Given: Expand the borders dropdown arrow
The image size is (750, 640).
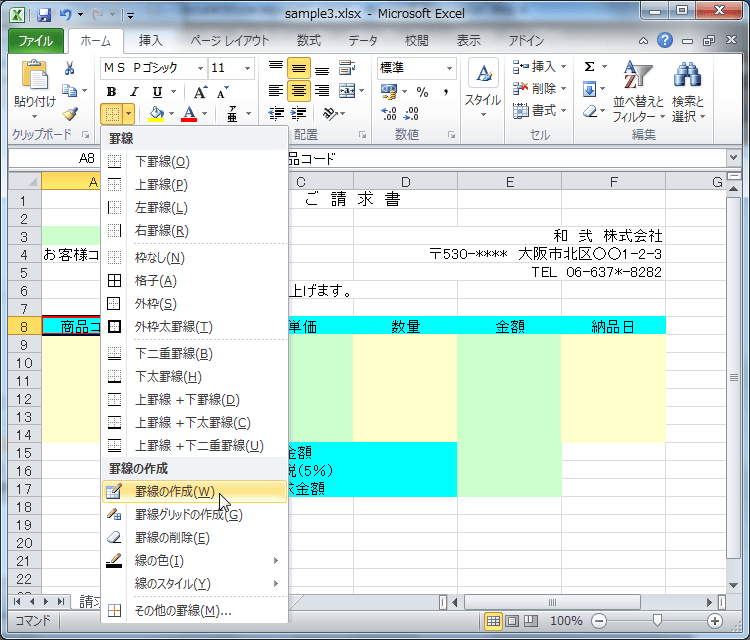Looking at the screenshot, I should 129,114.
